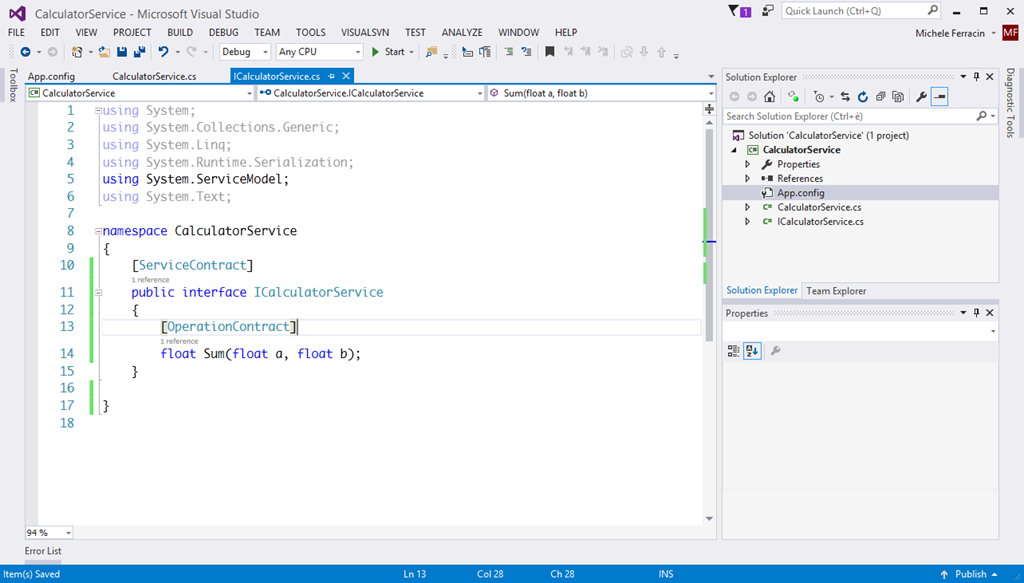Expand the References node in Solution Explorer
1024x583 pixels.
click(747, 179)
